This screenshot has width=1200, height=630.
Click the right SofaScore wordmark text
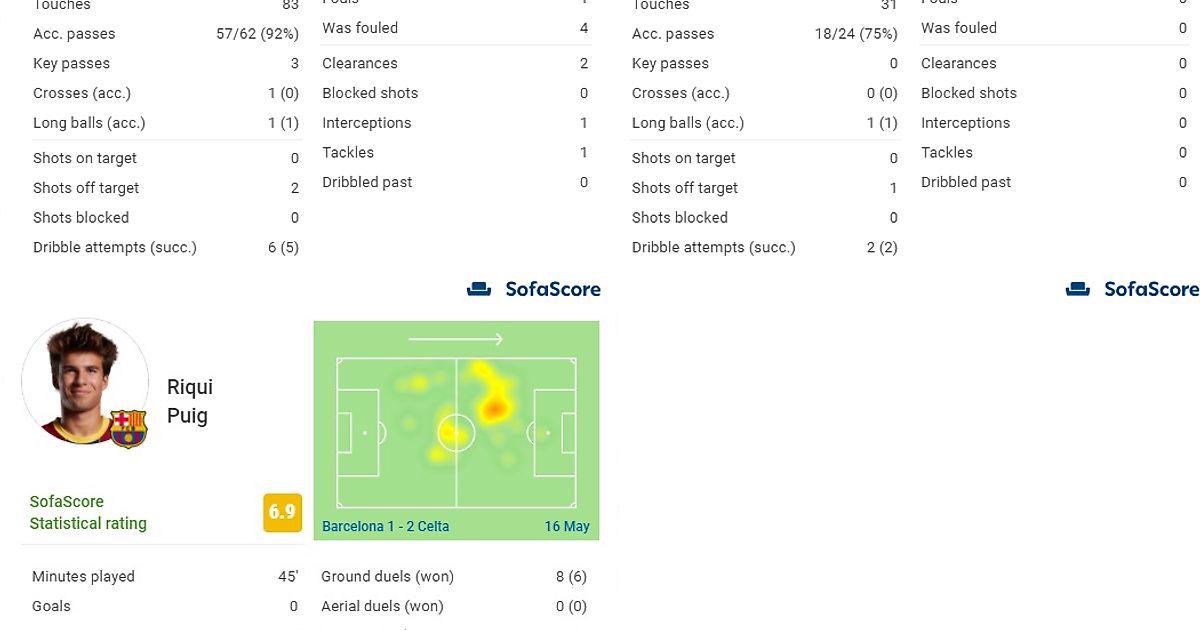(x=1151, y=289)
